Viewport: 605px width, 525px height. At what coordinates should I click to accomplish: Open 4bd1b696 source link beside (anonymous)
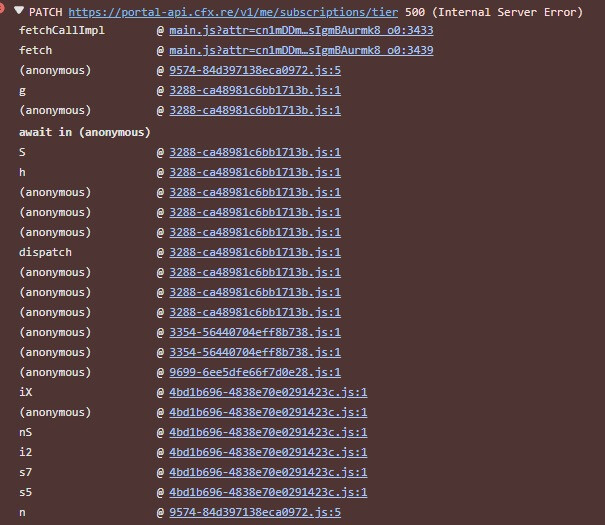268,412
